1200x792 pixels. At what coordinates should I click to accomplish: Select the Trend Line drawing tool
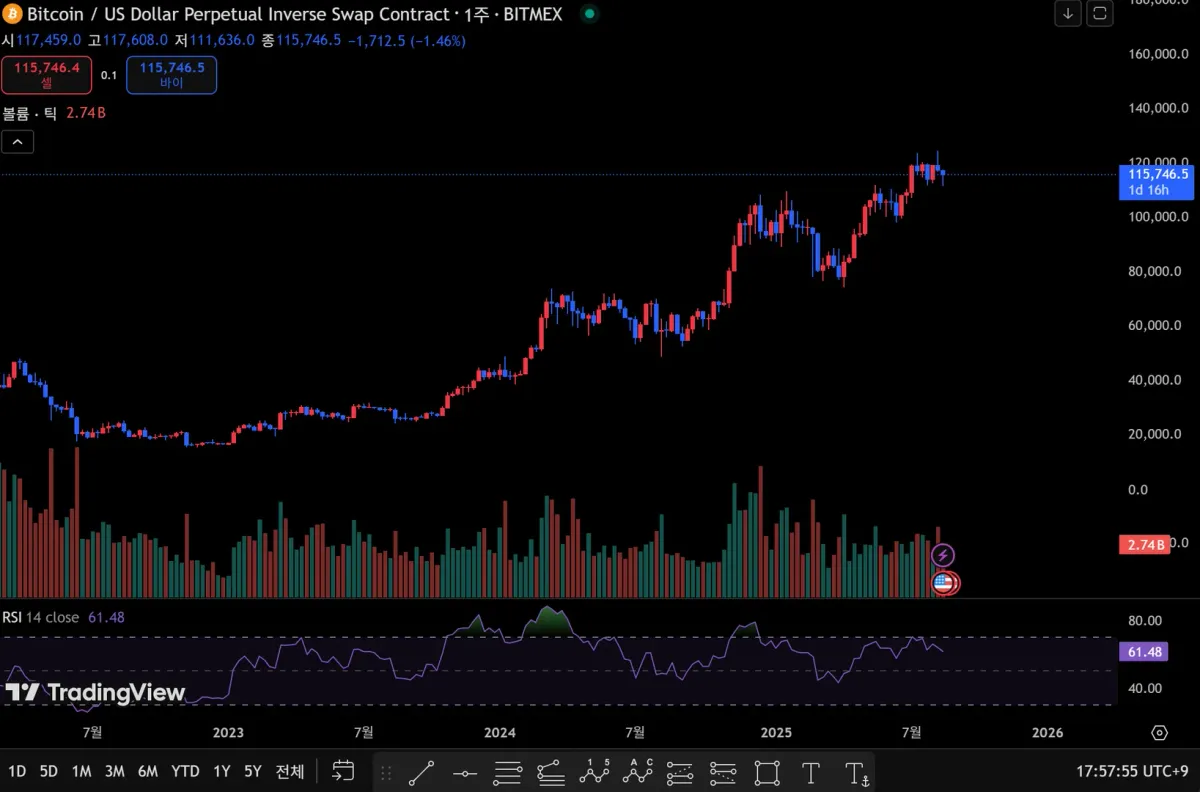click(x=422, y=772)
